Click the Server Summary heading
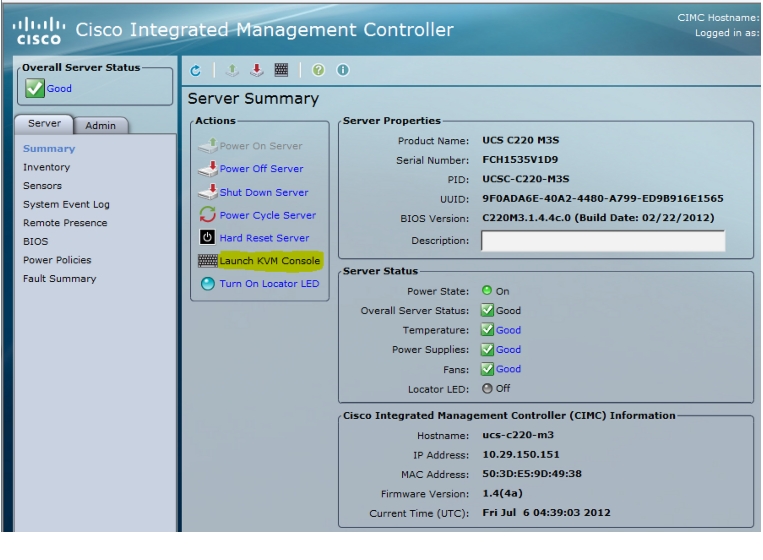 click(x=253, y=99)
